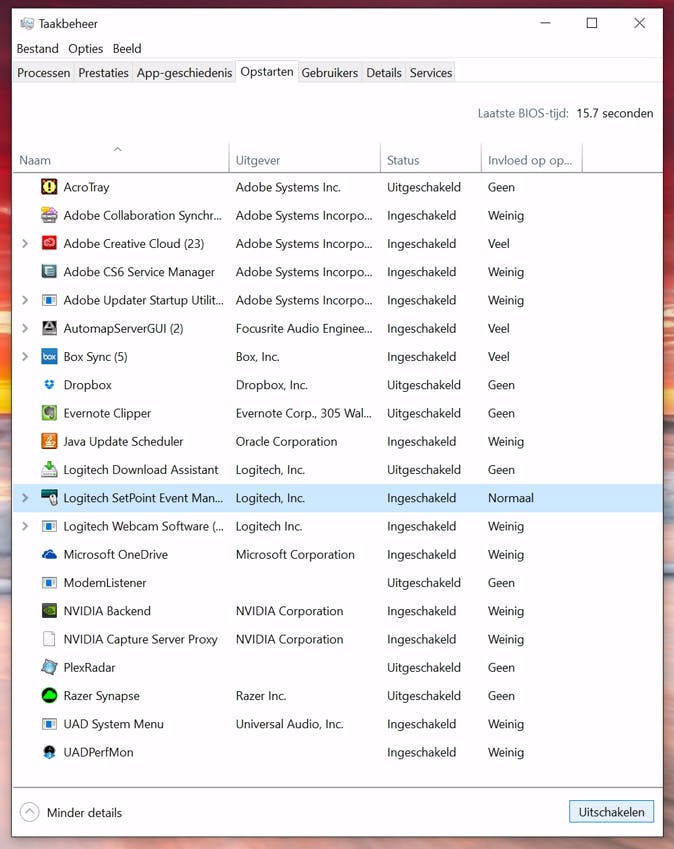The width and height of the screenshot is (674, 849).
Task: Expand the AutomapServerGUI (2) group
Action: 25,328
